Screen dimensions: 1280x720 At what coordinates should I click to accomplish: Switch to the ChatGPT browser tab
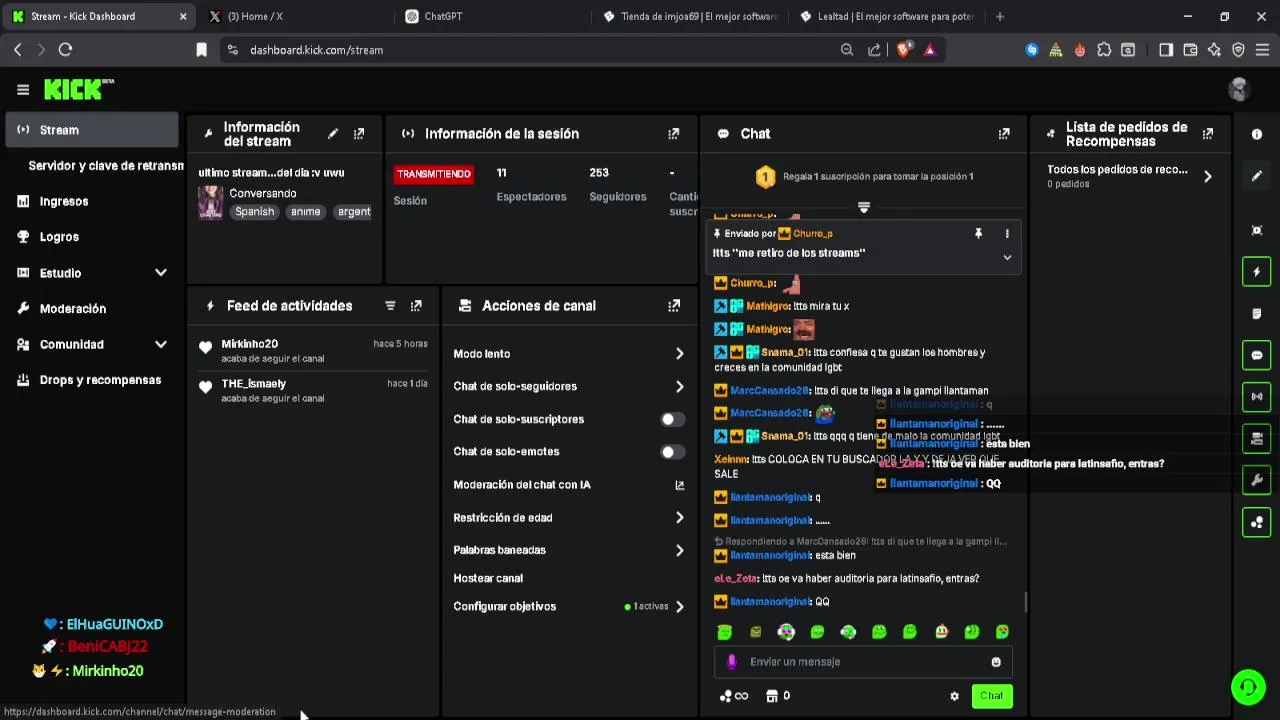click(x=491, y=16)
